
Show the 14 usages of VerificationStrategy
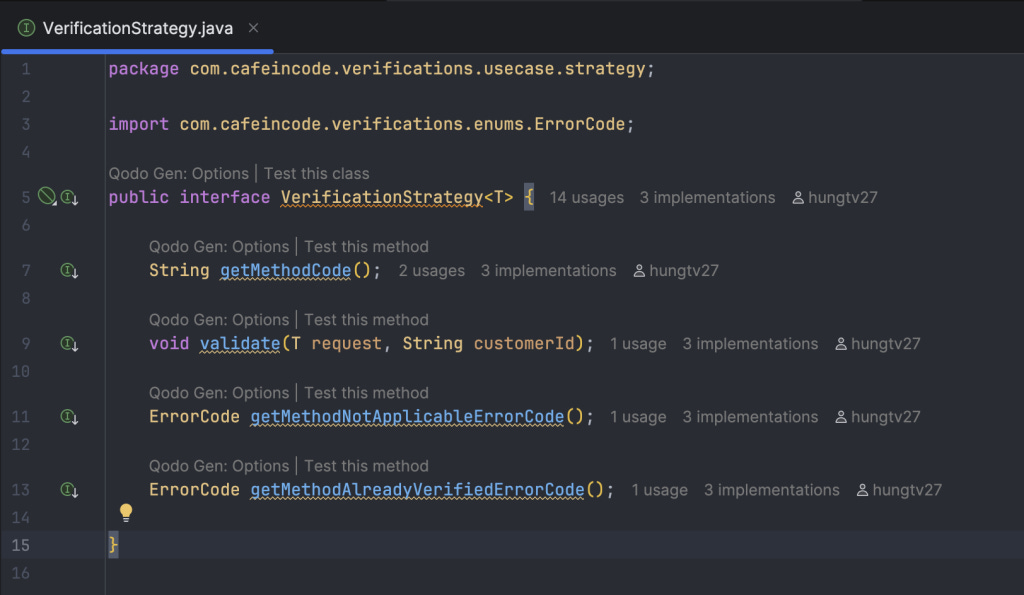click(586, 198)
